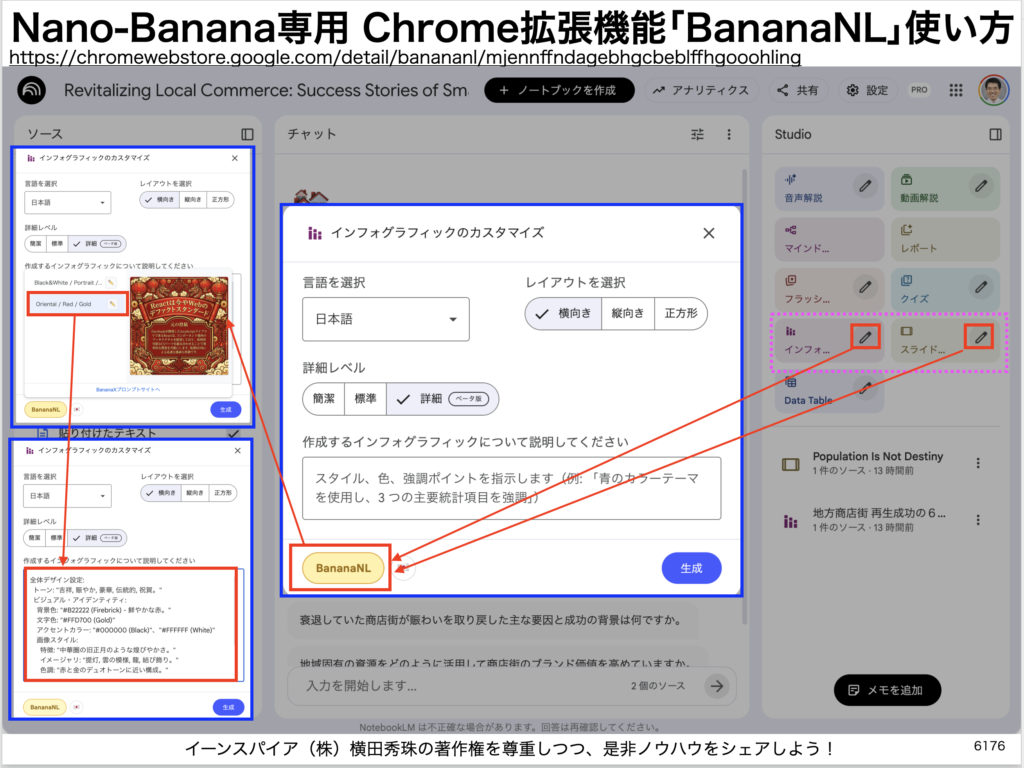Open the 日本語 language dropdown
1024x768 pixels.
(x=386, y=320)
